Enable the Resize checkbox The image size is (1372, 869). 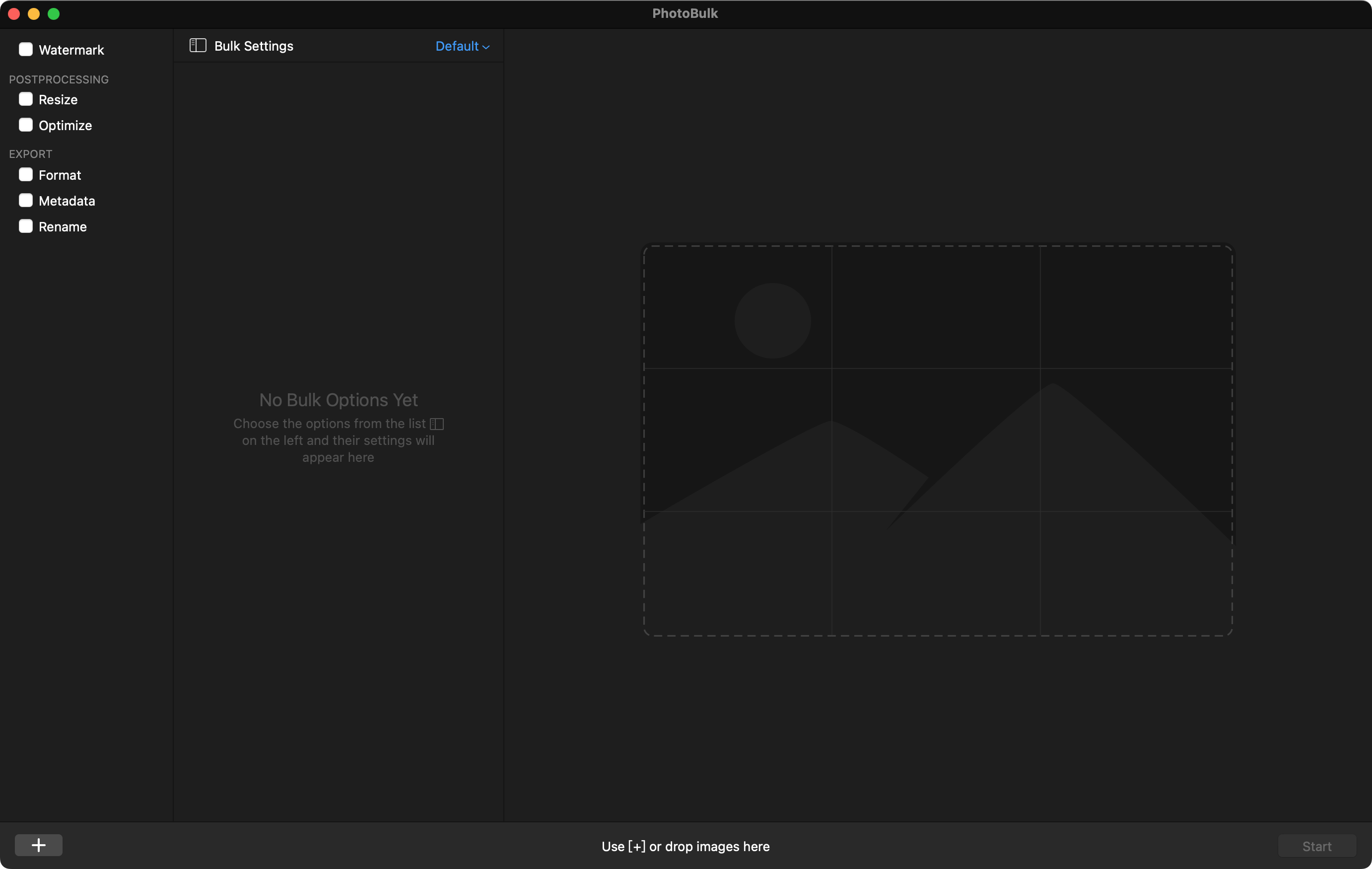click(x=26, y=99)
